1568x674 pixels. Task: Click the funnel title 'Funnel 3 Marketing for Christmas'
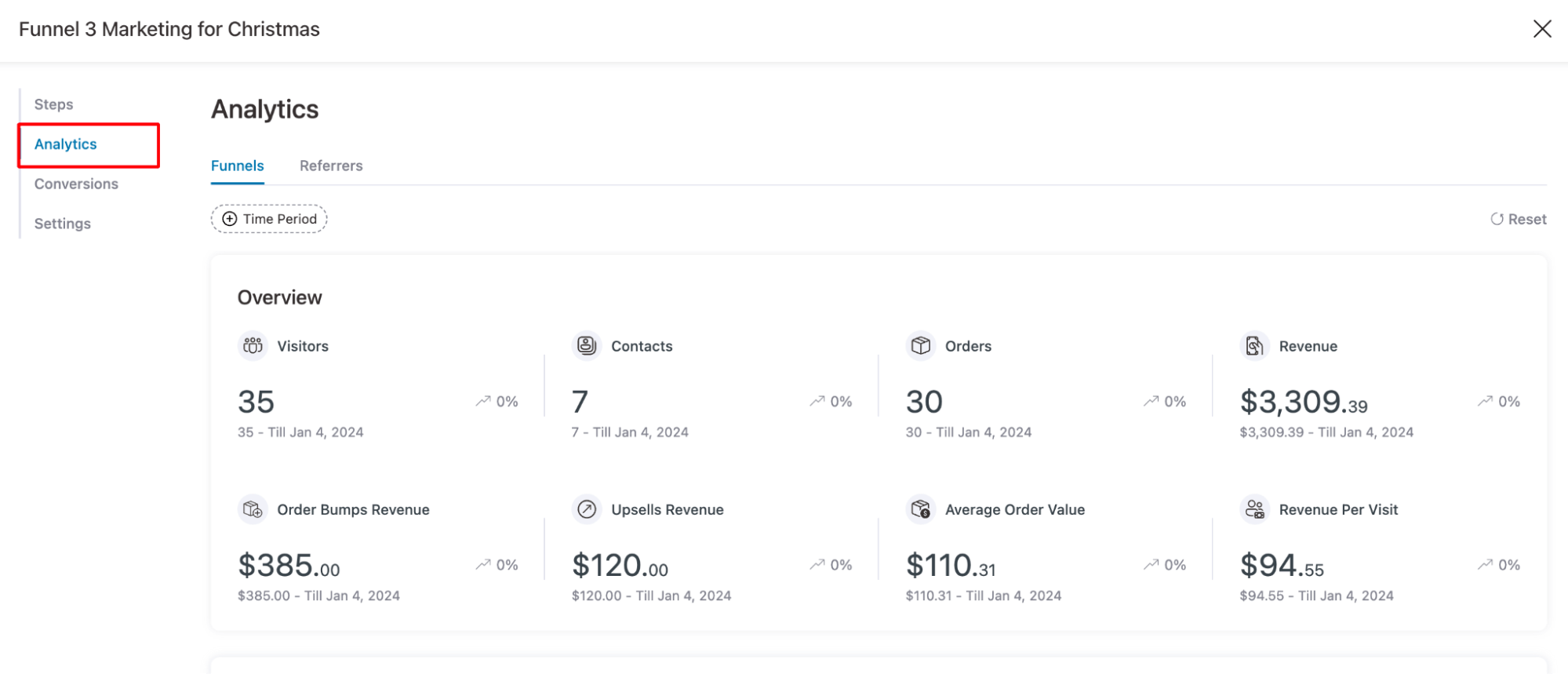coord(169,29)
